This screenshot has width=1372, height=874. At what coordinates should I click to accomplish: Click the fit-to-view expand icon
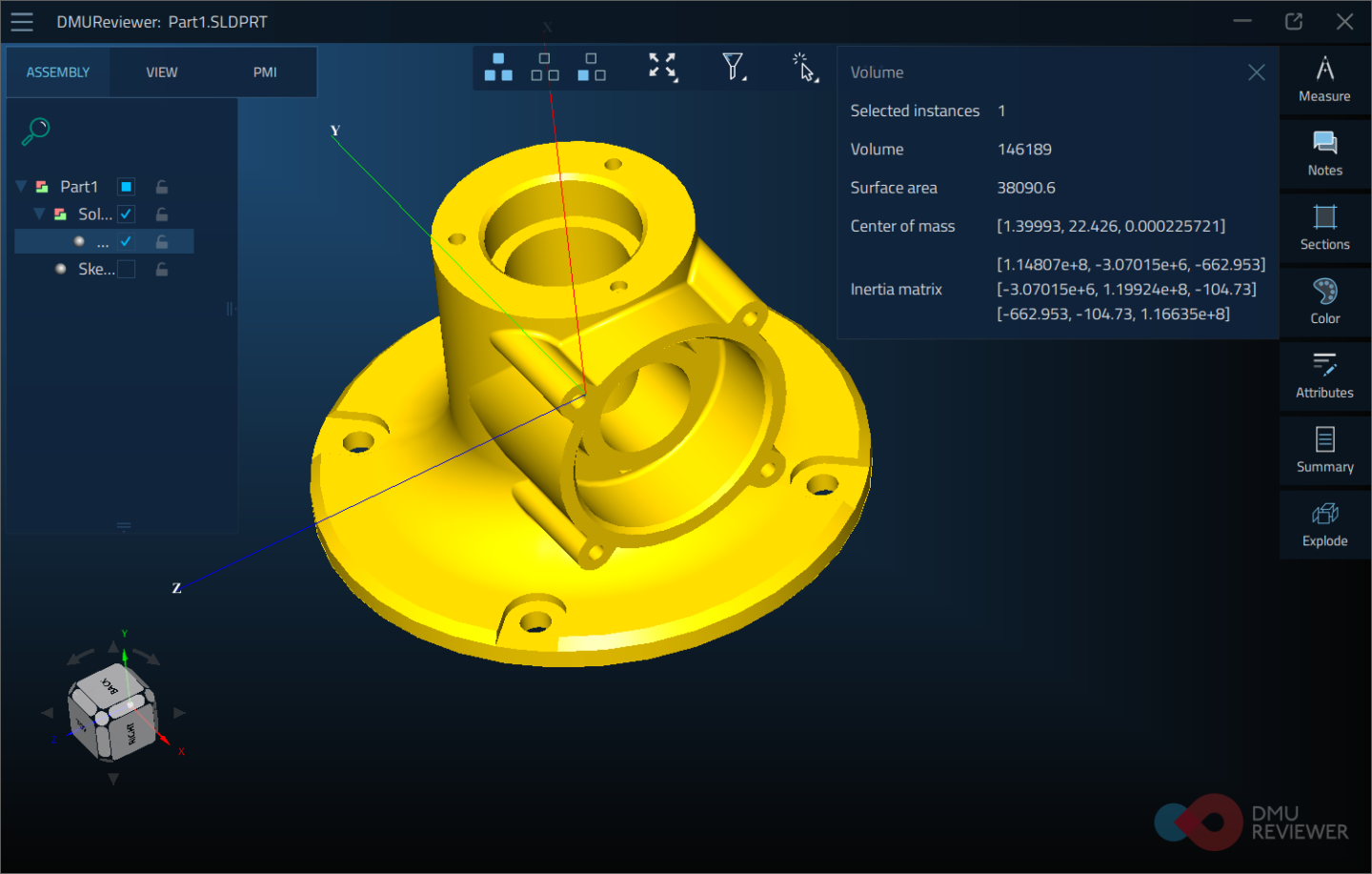pyautogui.click(x=662, y=67)
